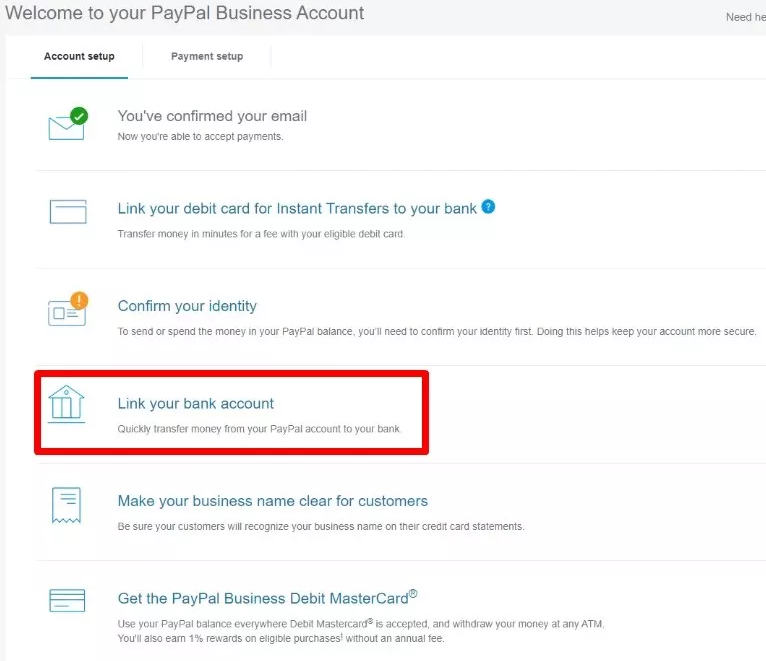Image resolution: width=766 pixels, height=661 pixels.
Task: Click the Welcome to PayPal Business Account heading
Action: click(185, 14)
